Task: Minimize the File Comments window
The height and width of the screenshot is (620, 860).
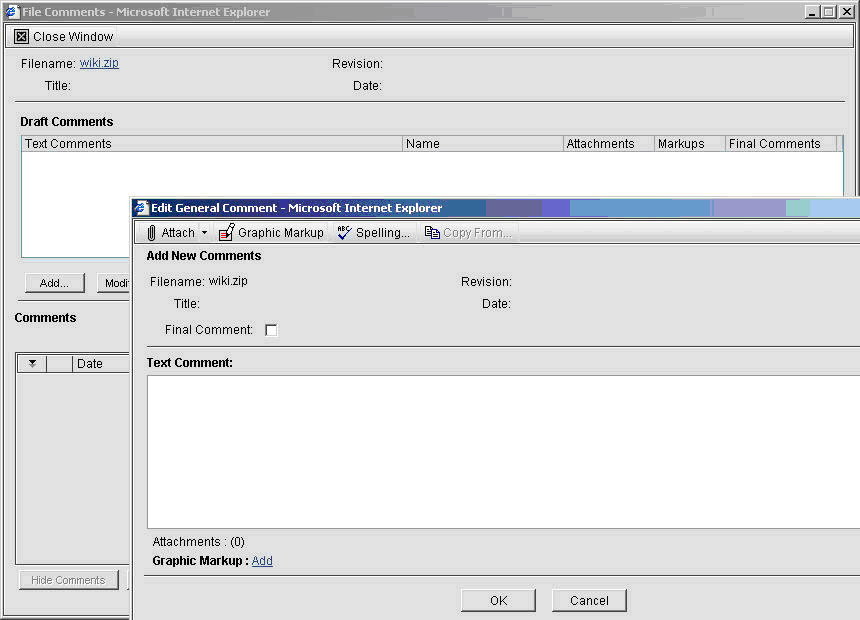Action: pos(812,12)
